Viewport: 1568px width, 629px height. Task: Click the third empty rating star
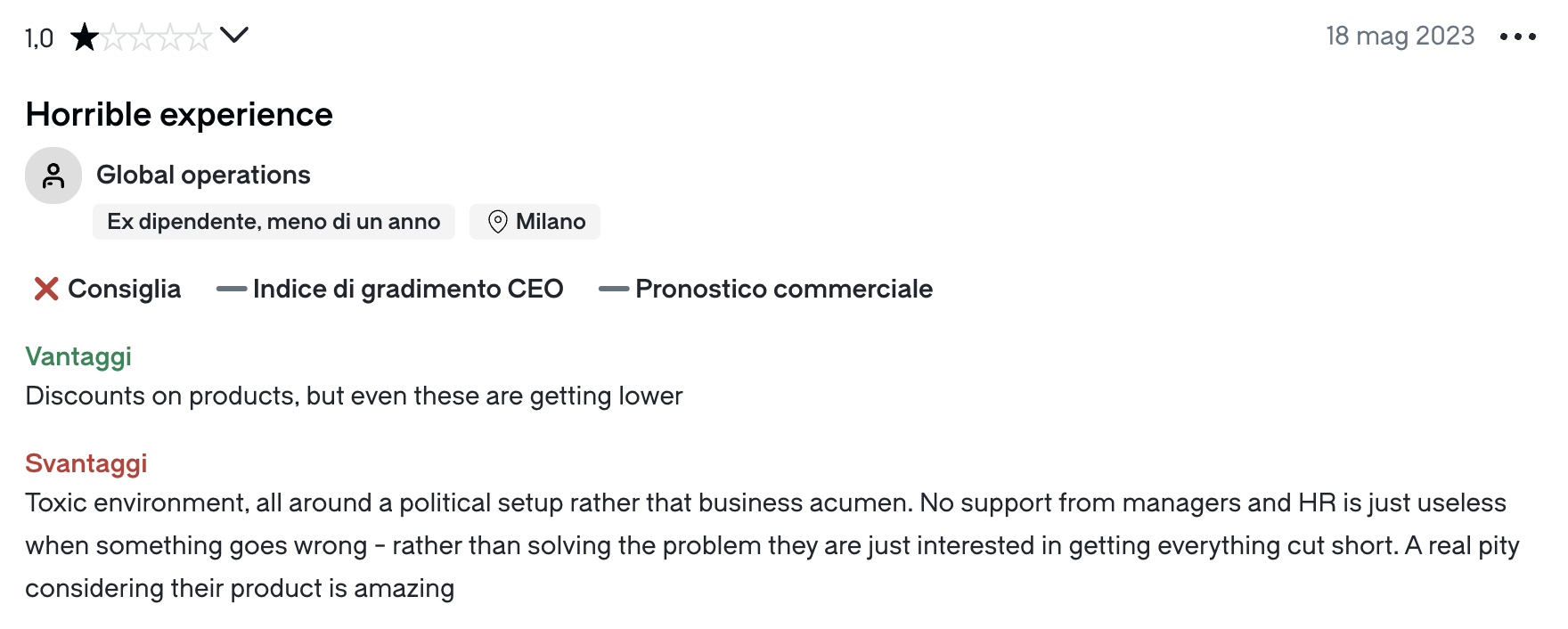(142, 37)
